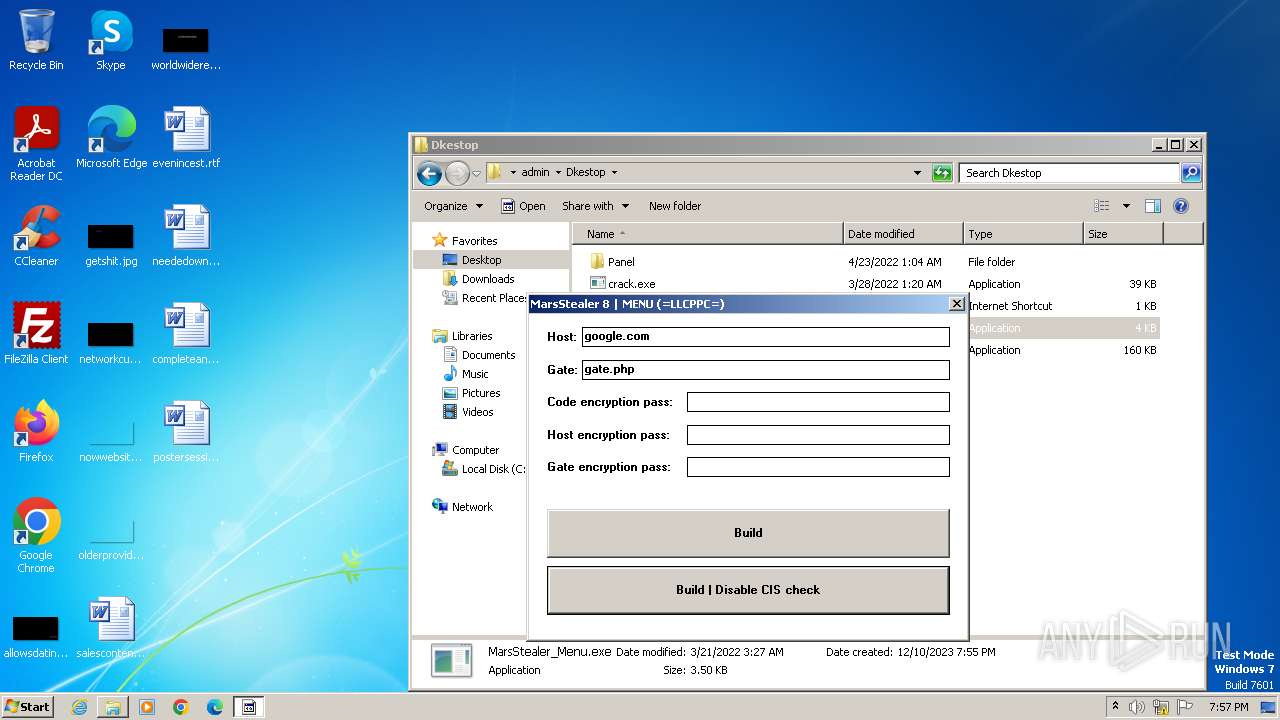1280x720 pixels.
Task: Open the Share with dropdown
Action: (595, 206)
